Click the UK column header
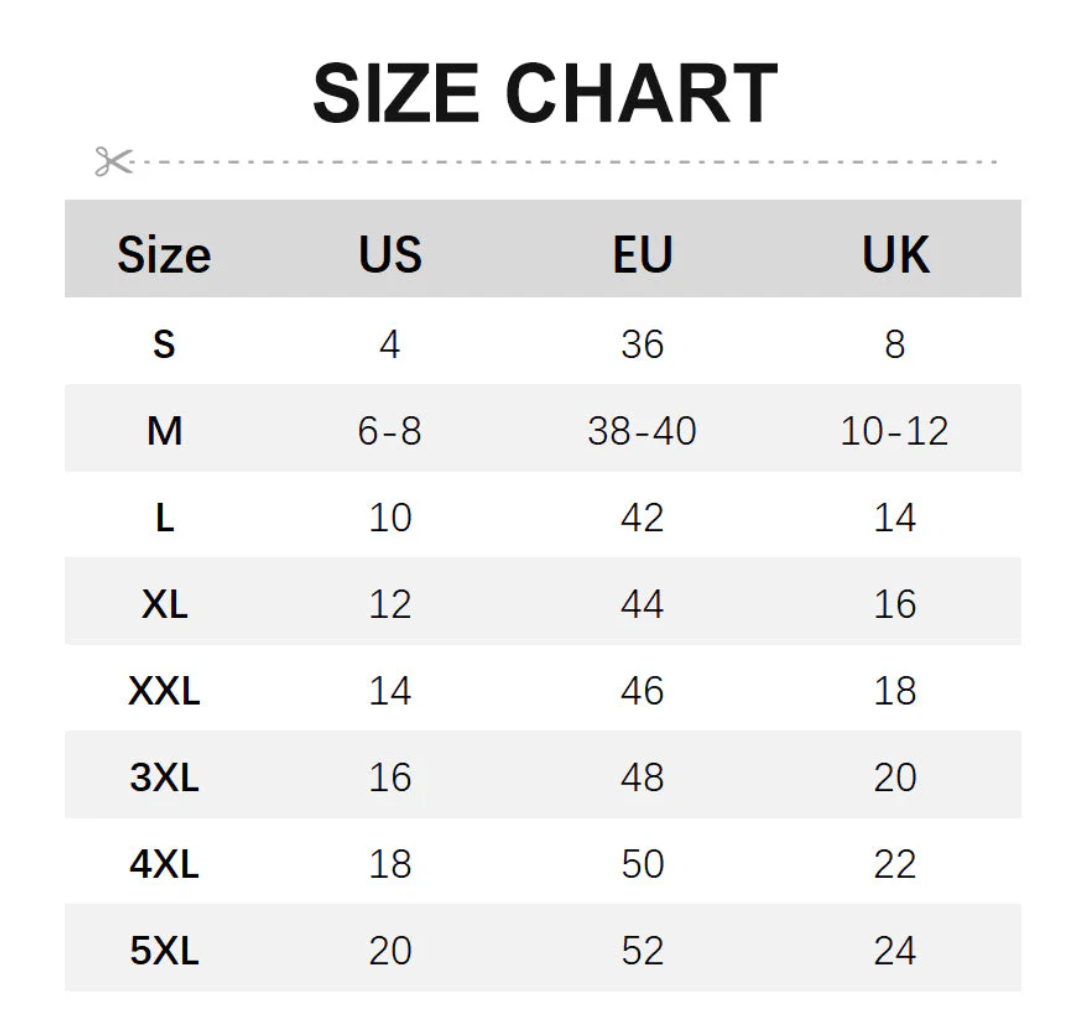Viewport: 1092px width, 1032px height. tap(895, 254)
